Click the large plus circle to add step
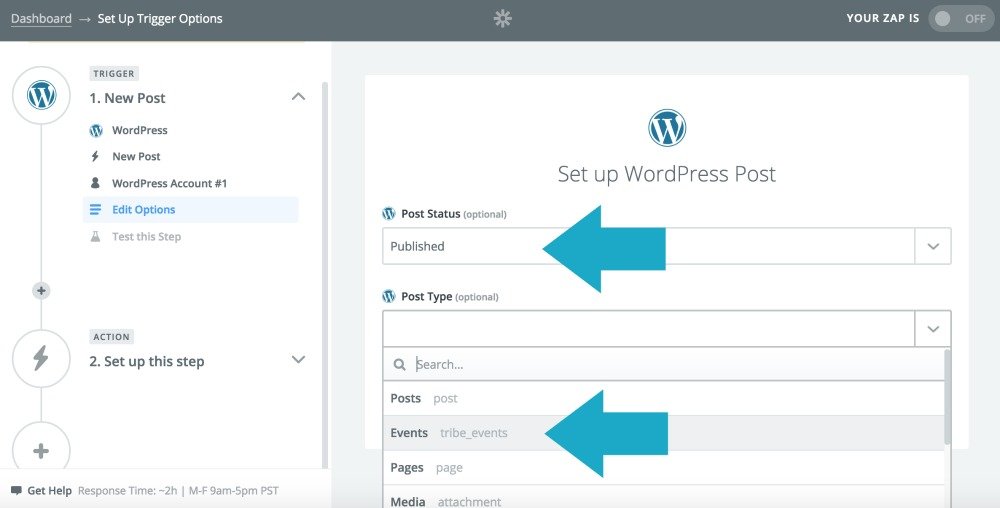This screenshot has width=1000, height=508. click(41, 451)
